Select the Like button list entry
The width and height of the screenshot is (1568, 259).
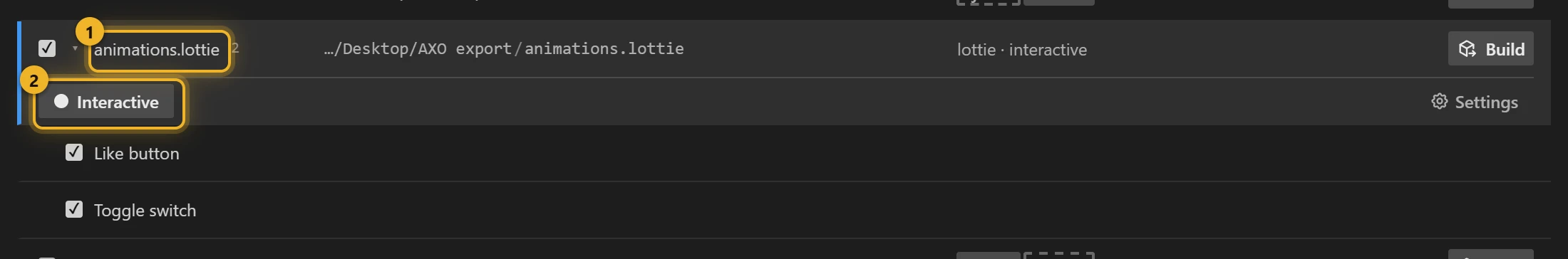137,154
